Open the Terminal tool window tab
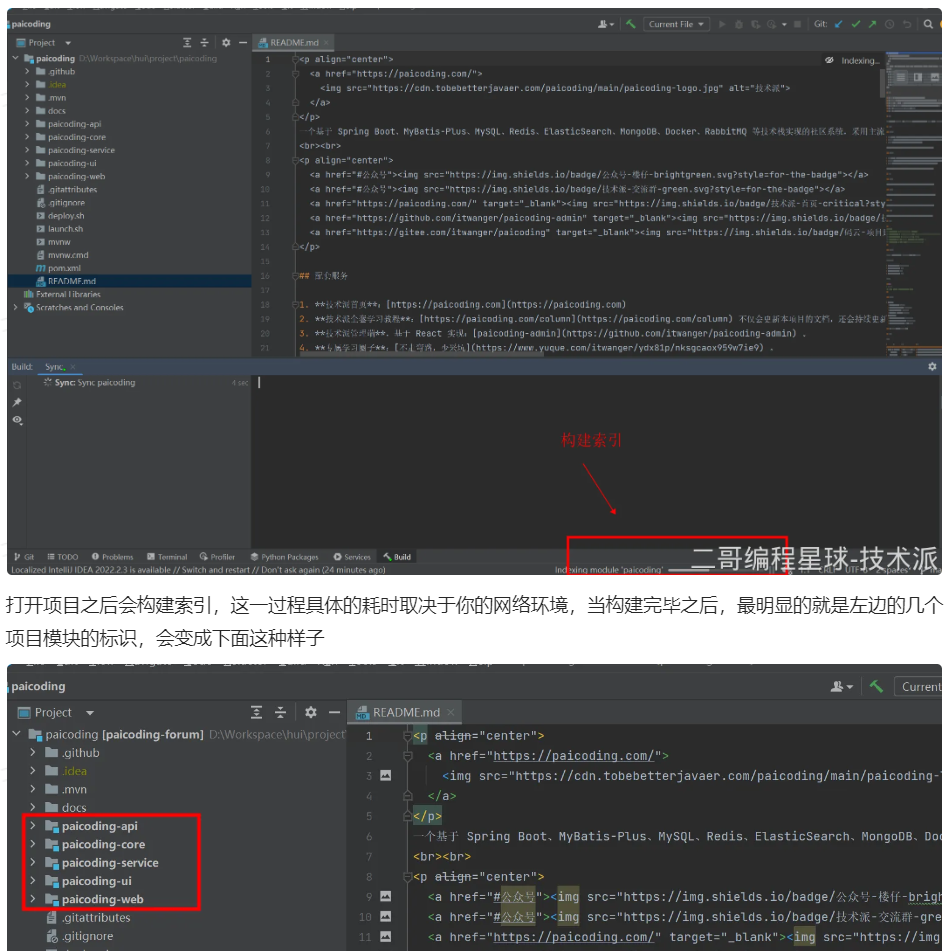The image size is (950, 951). pos(167,557)
